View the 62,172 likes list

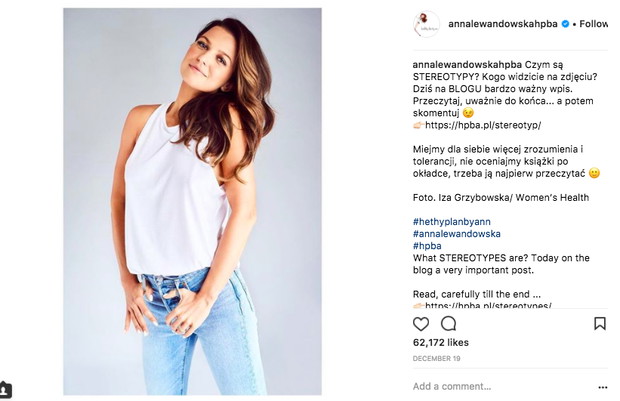pyautogui.click(x=440, y=342)
